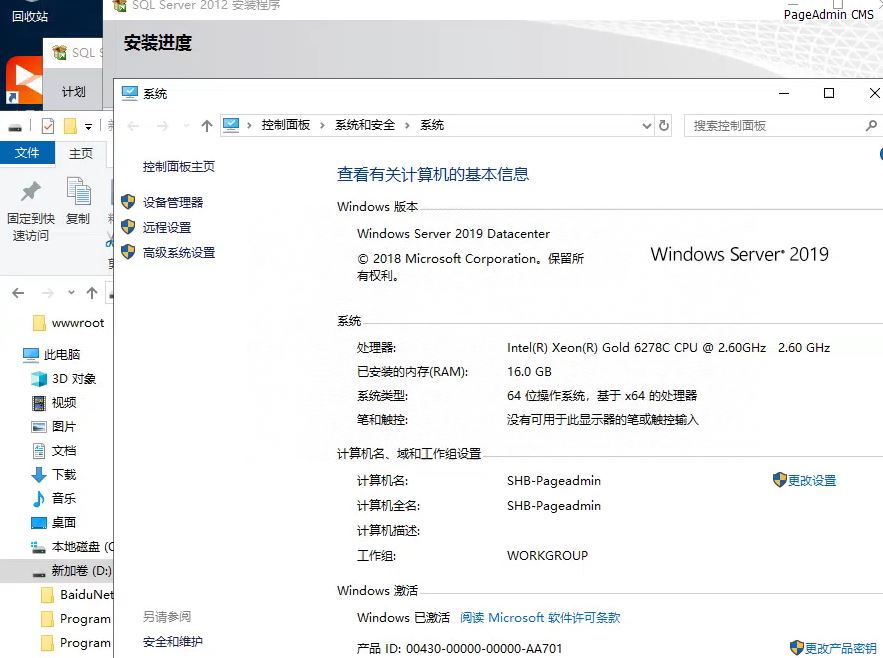Expand chevron after 控制面板 breadcrumb
The height and width of the screenshot is (658, 883).
click(x=322, y=126)
